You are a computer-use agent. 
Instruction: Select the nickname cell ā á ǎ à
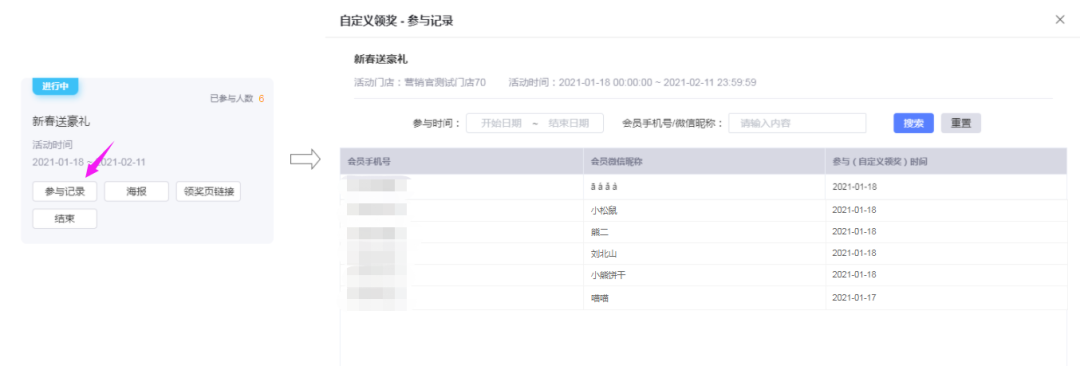click(704, 186)
